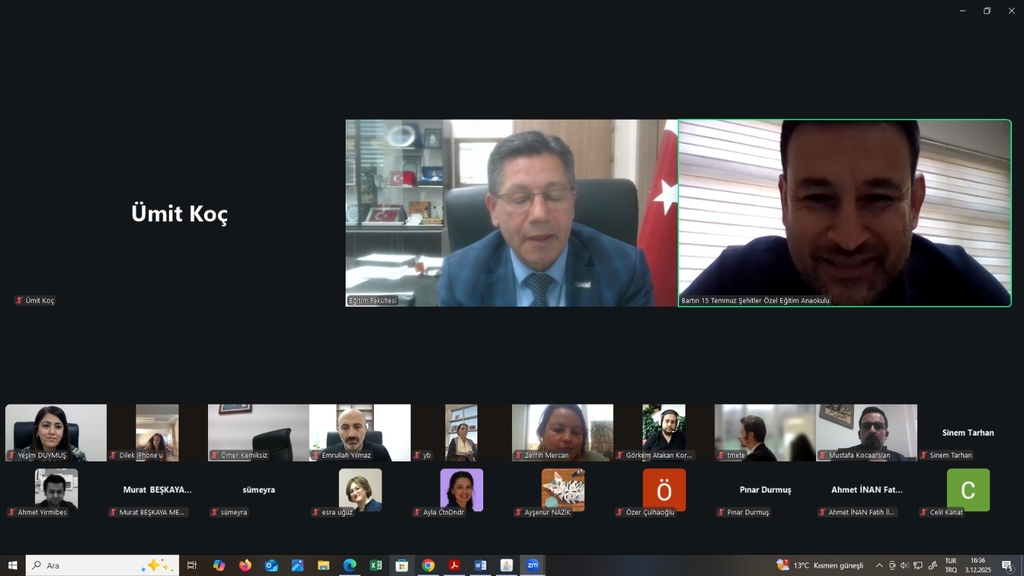Open the TUR keyboard language selector
The image size is (1024, 576).
(x=950, y=565)
